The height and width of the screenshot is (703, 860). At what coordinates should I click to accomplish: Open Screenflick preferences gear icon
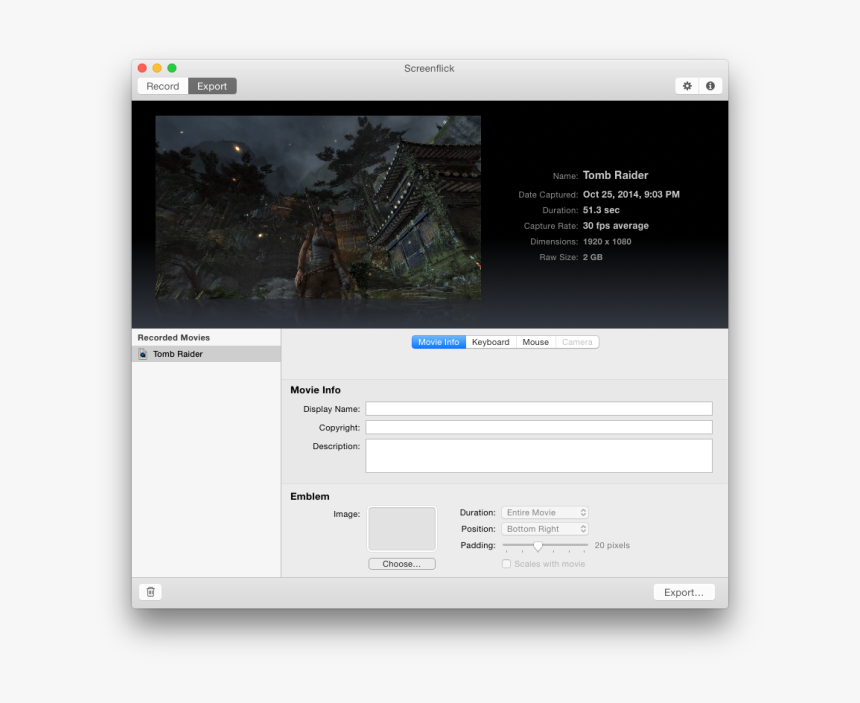[687, 86]
